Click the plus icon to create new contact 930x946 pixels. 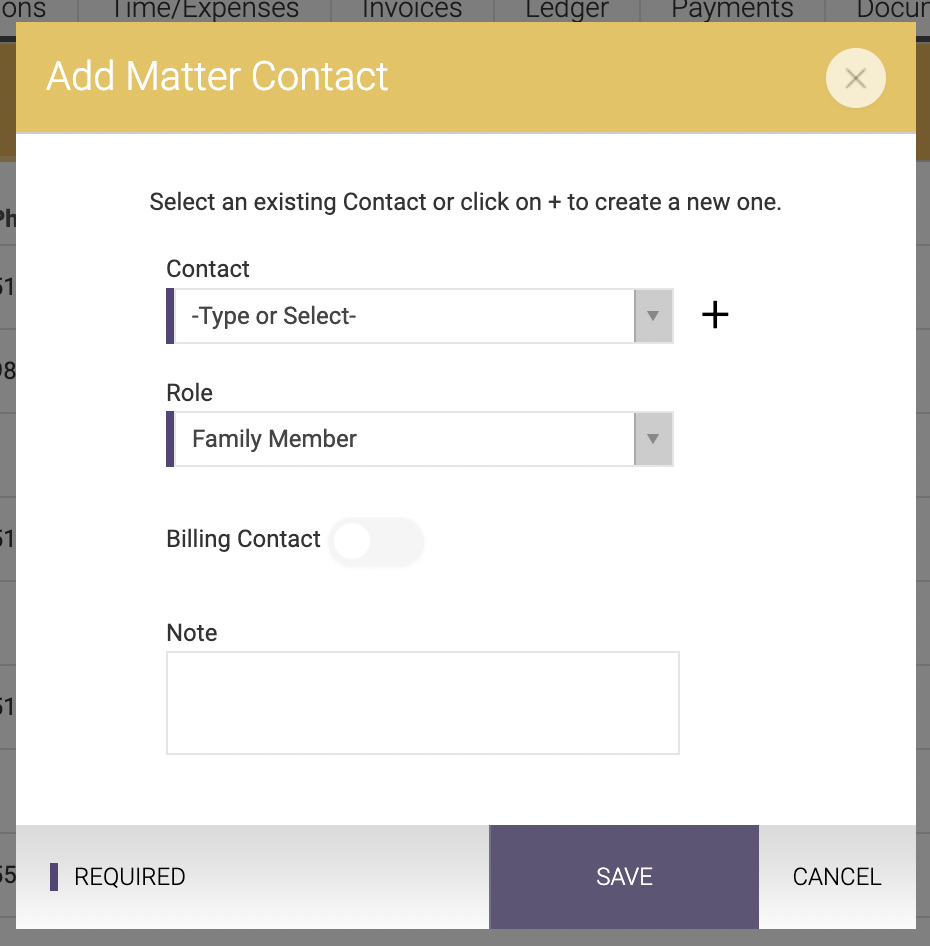pyautogui.click(x=715, y=315)
